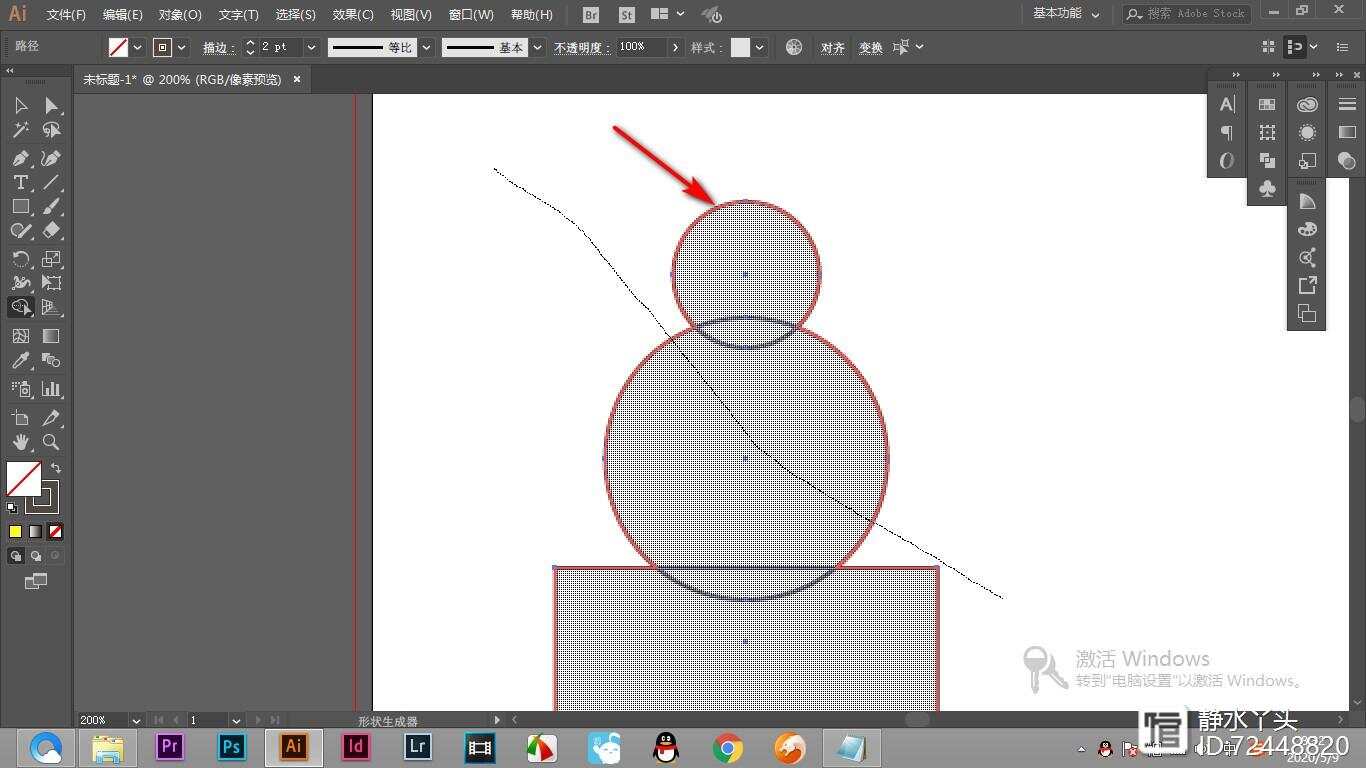1366x768 pixels.
Task: Expand the opacity slider arrow
Action: pos(676,47)
